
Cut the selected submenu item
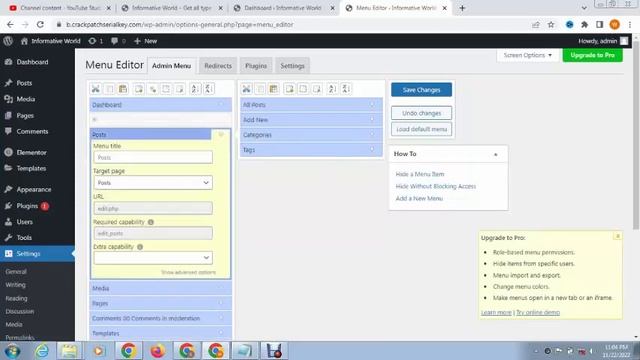247,89
